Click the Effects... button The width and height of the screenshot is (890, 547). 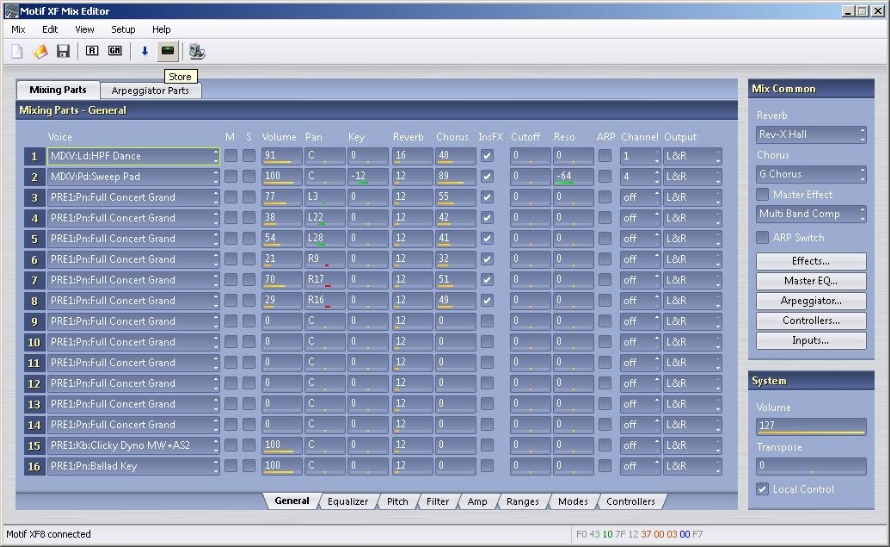pos(811,261)
